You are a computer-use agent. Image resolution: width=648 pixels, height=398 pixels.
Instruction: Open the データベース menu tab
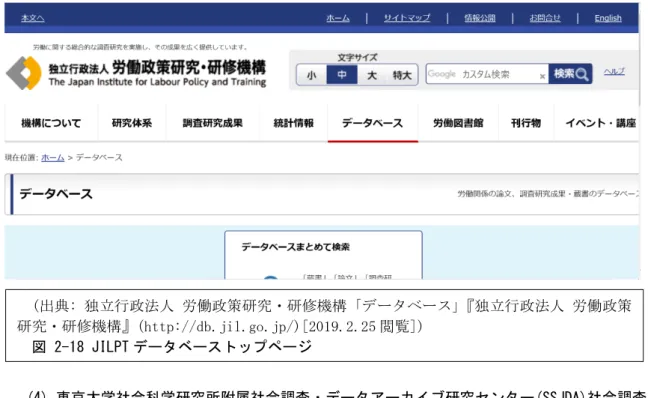coord(372,123)
